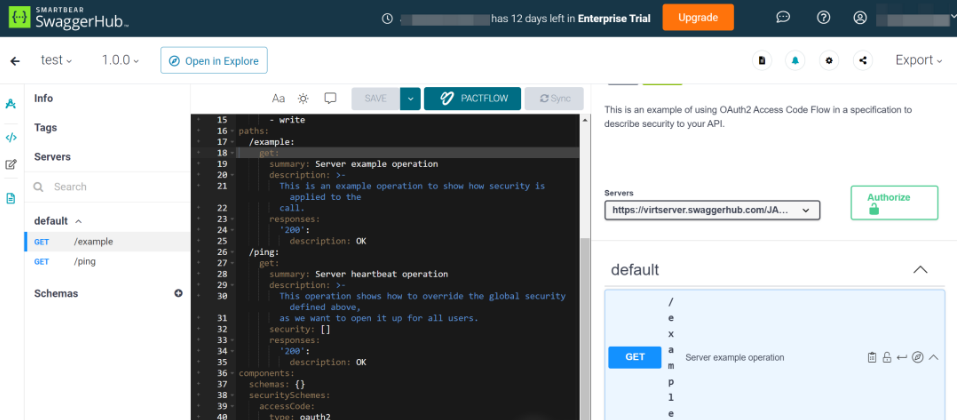The height and width of the screenshot is (420, 957).
Task: Open the editor comments icon
Action: click(330, 98)
